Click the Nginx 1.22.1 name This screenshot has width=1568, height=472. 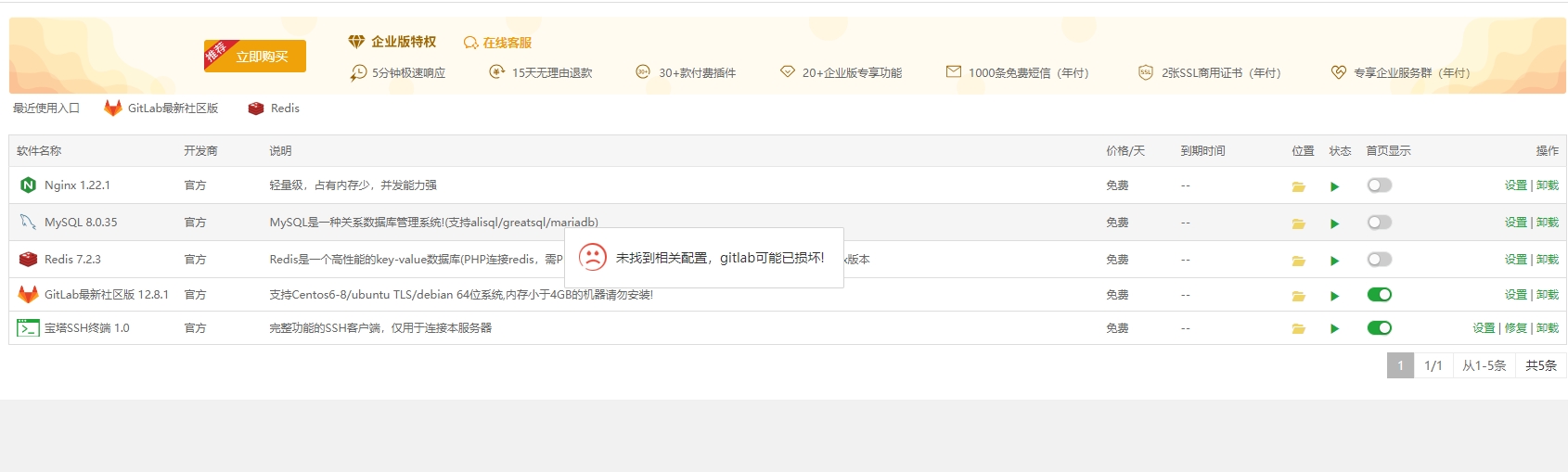click(x=77, y=185)
